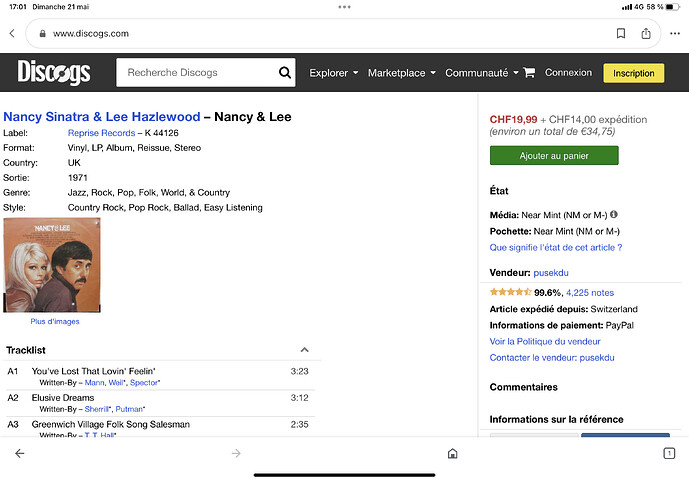Image resolution: width=689 pixels, height=481 pixels.
Task: Tap the battery indicator in status bar
Action: point(672,7)
